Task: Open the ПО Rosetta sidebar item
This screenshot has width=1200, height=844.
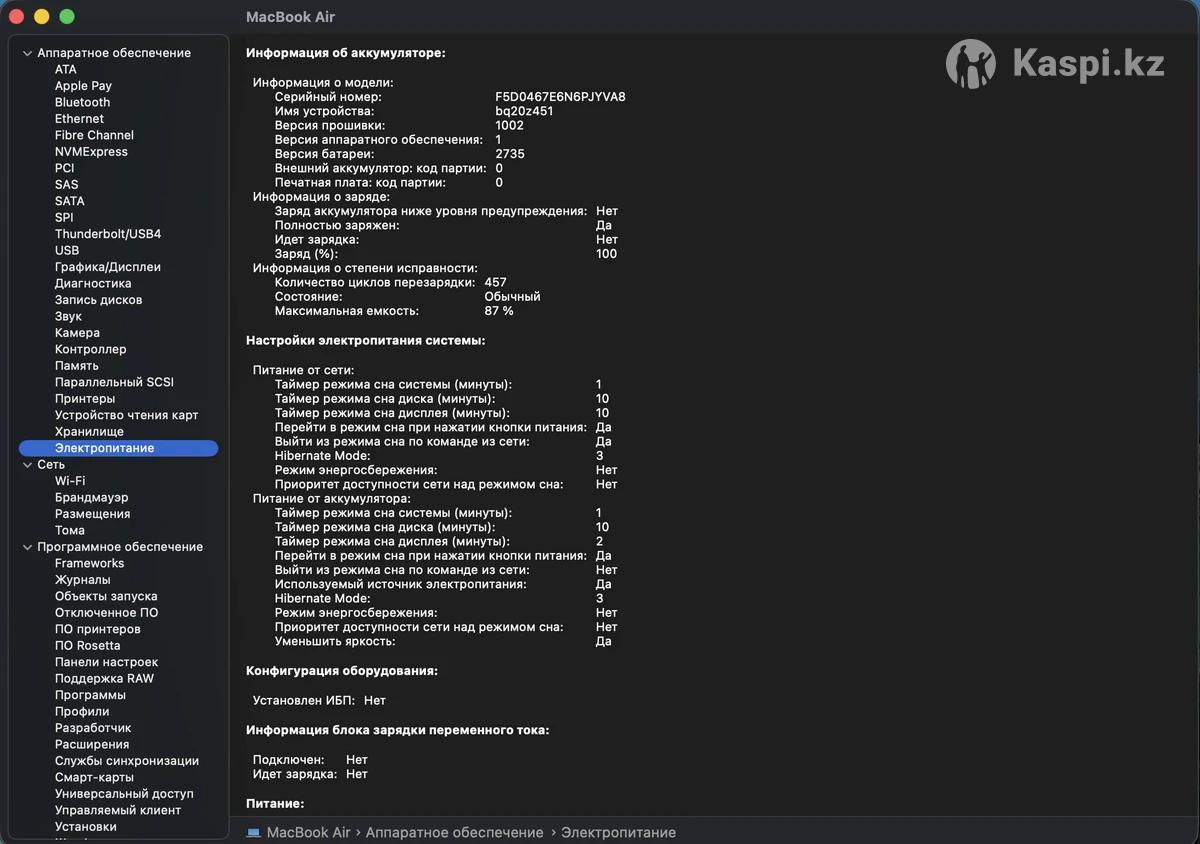Action: pyautogui.click(x=87, y=645)
